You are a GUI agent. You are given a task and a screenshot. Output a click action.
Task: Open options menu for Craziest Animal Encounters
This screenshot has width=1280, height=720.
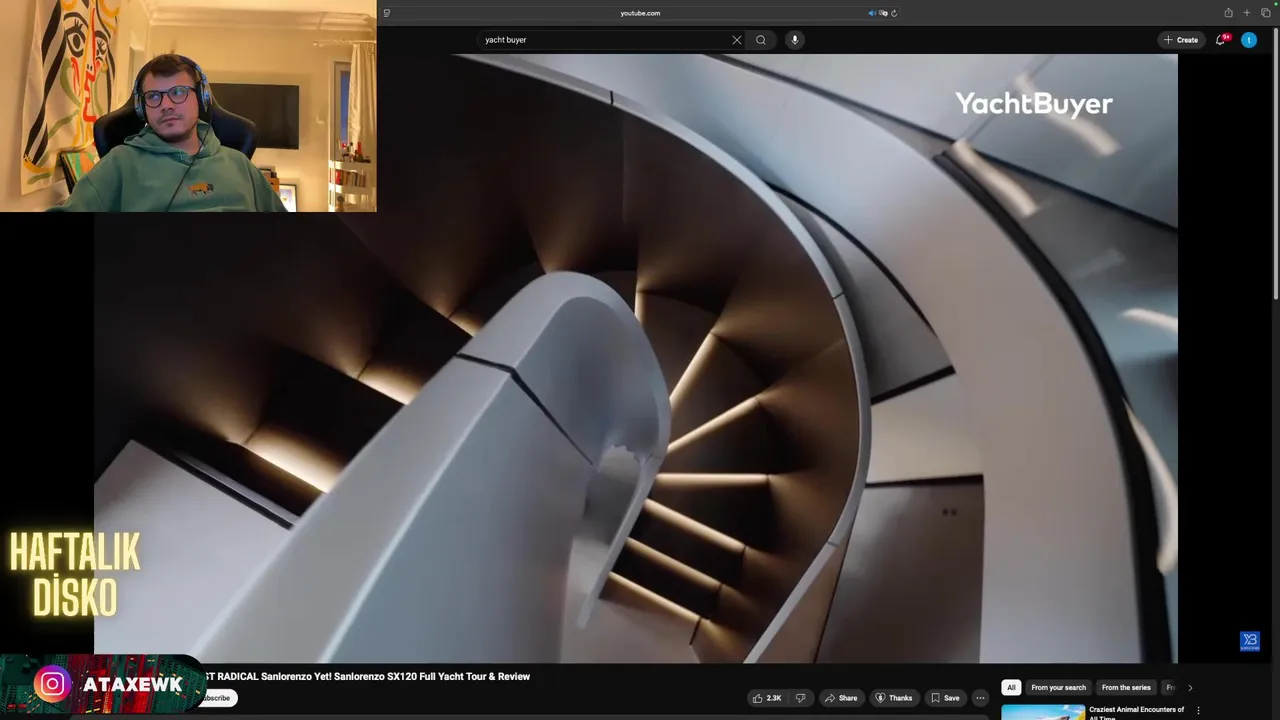(1198, 711)
